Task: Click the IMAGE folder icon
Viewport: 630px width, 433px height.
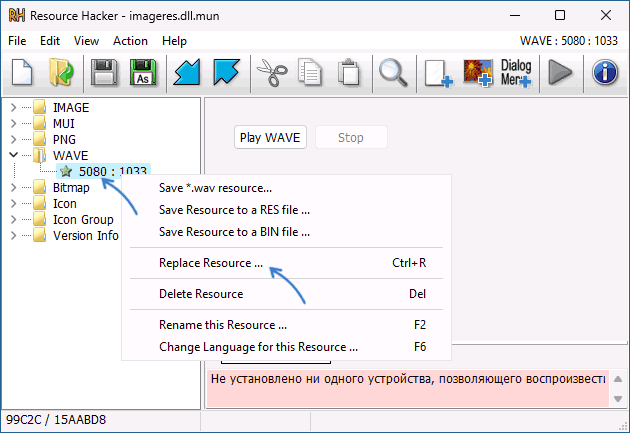Action: click(x=39, y=107)
